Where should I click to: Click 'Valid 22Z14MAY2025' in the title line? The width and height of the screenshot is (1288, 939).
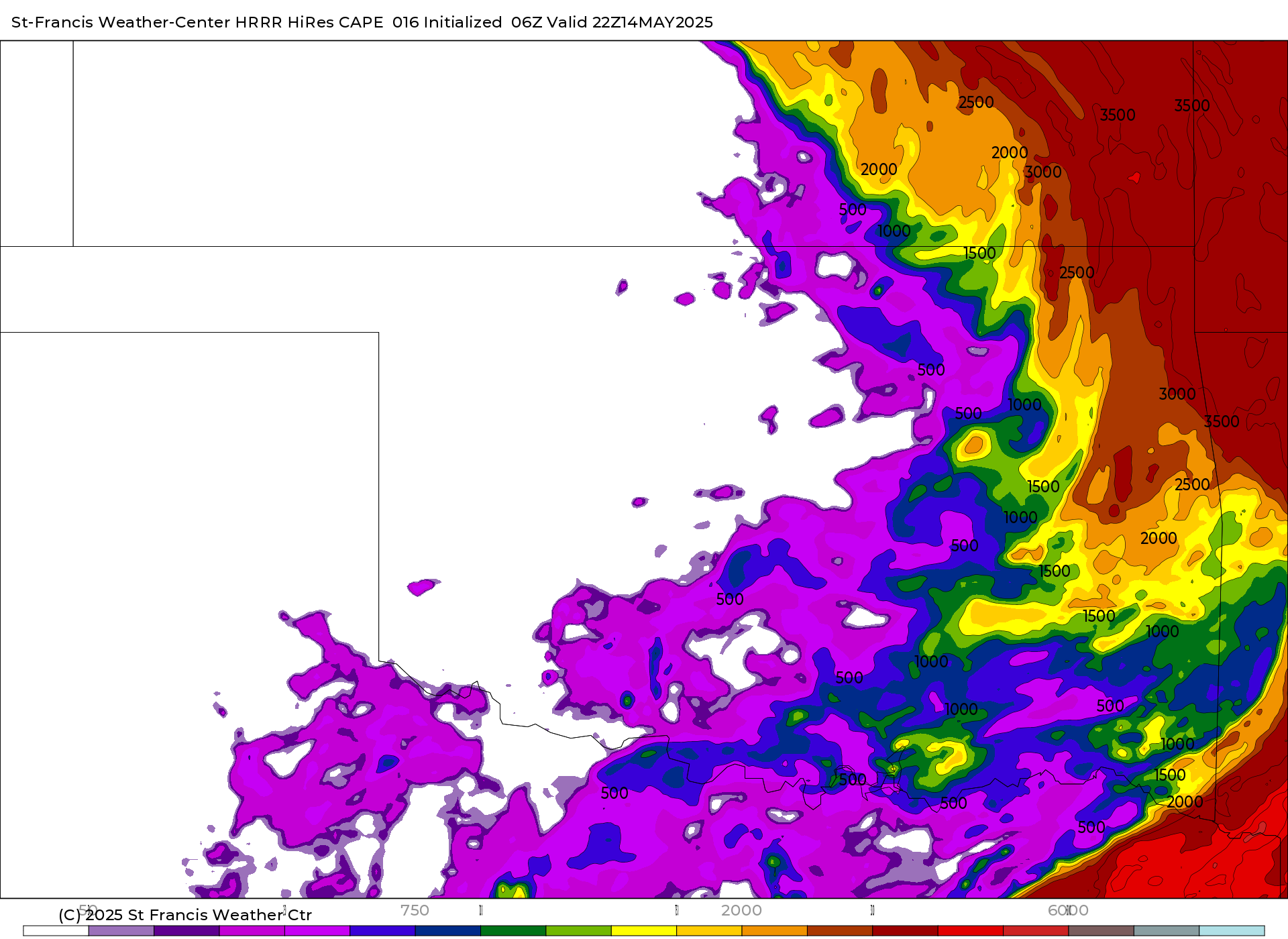(630, 22)
